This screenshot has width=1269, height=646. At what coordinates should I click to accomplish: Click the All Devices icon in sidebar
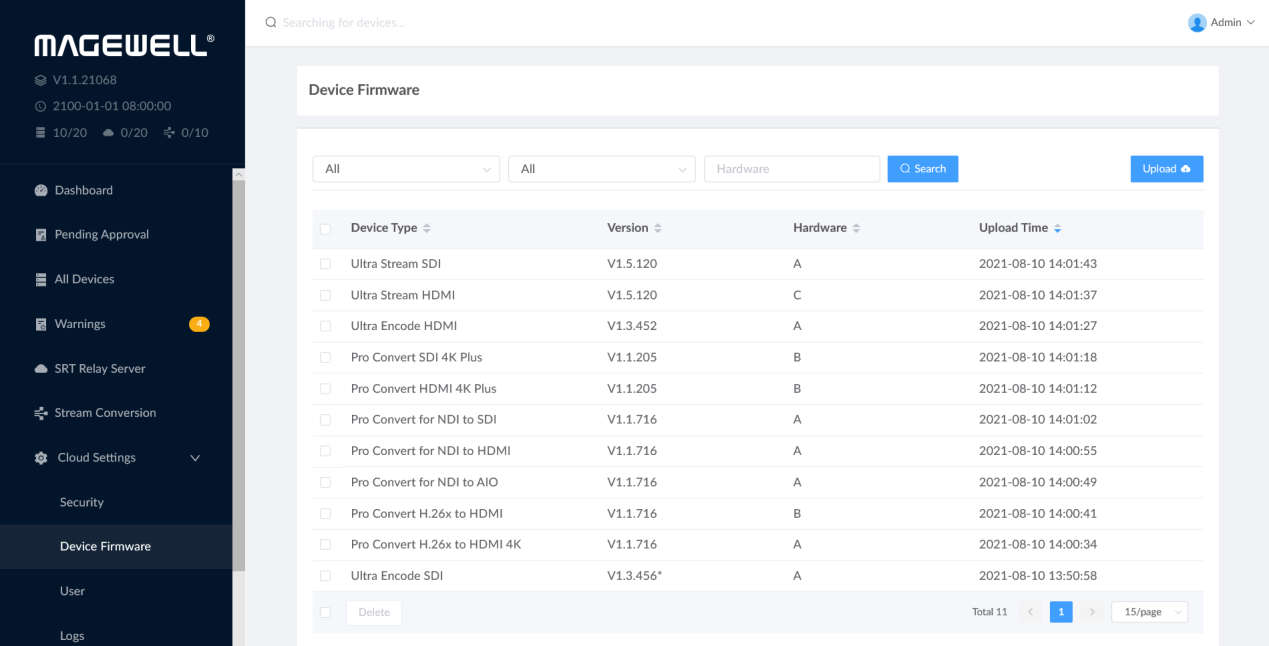click(x=41, y=279)
